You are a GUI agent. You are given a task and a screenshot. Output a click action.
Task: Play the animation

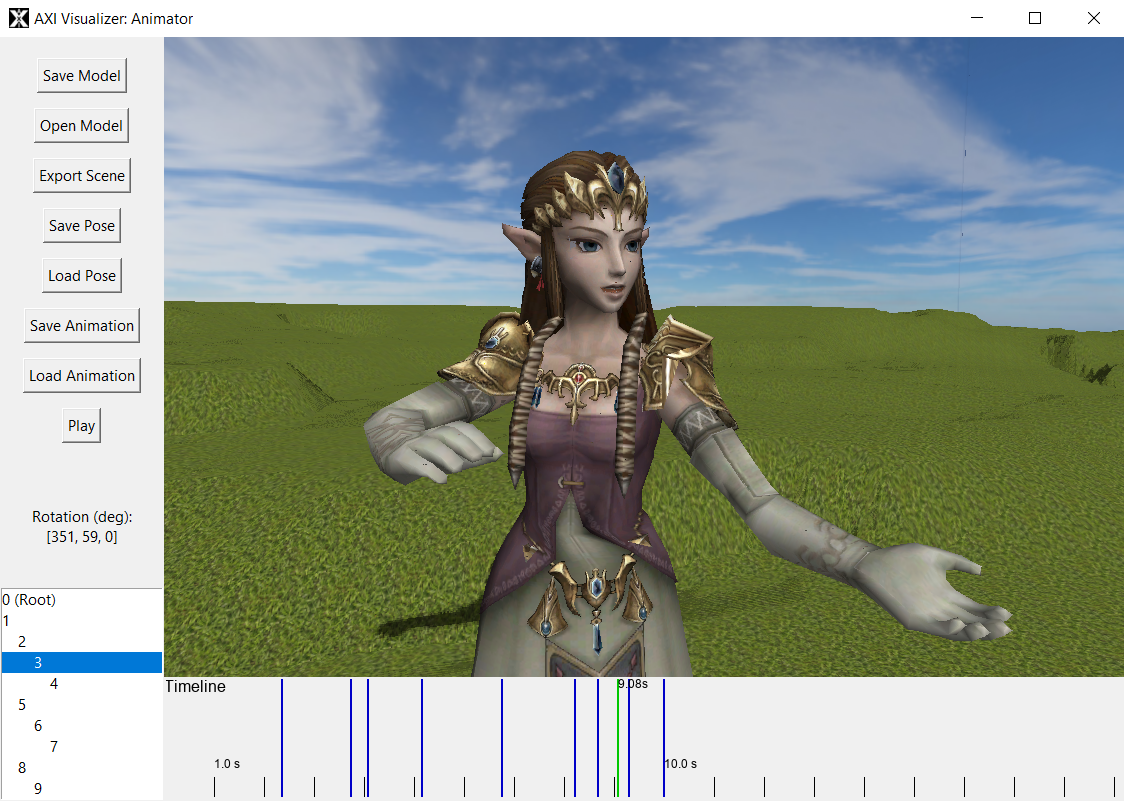(81, 426)
